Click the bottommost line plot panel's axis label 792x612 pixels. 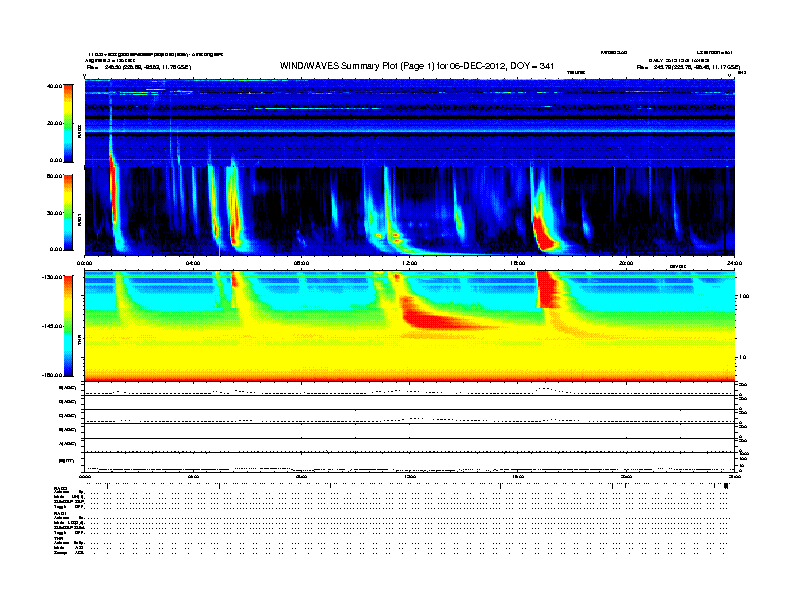66,461
